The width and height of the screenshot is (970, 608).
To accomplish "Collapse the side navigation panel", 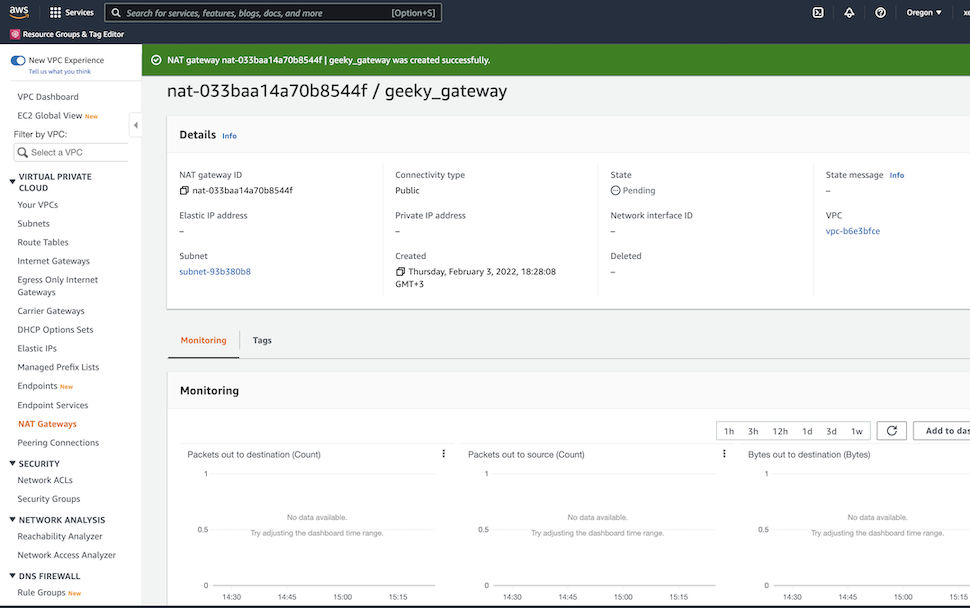I will (135, 125).
